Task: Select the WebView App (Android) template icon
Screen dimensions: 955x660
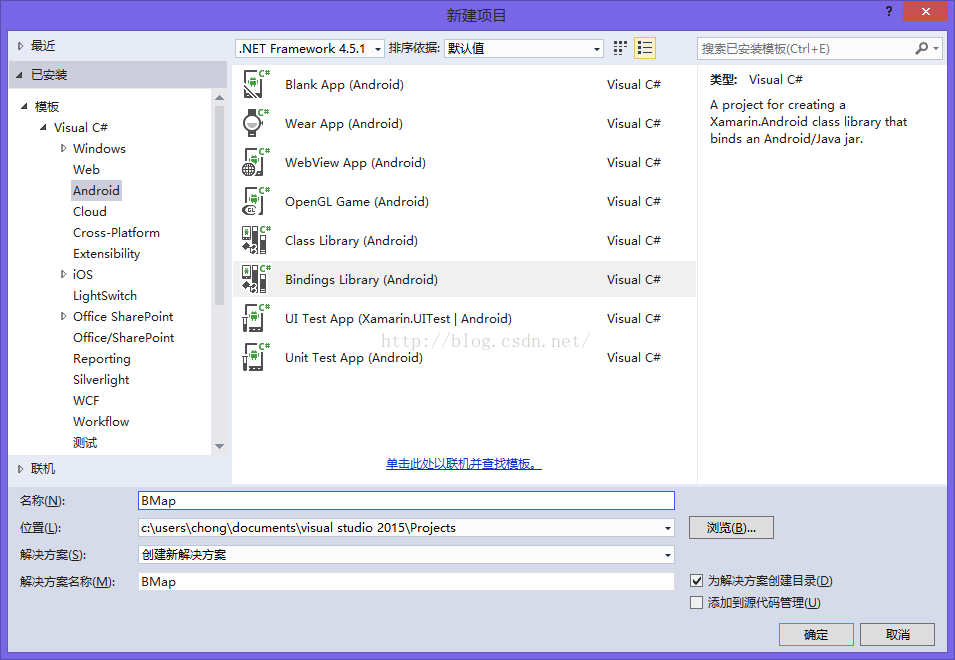Action: [x=256, y=163]
